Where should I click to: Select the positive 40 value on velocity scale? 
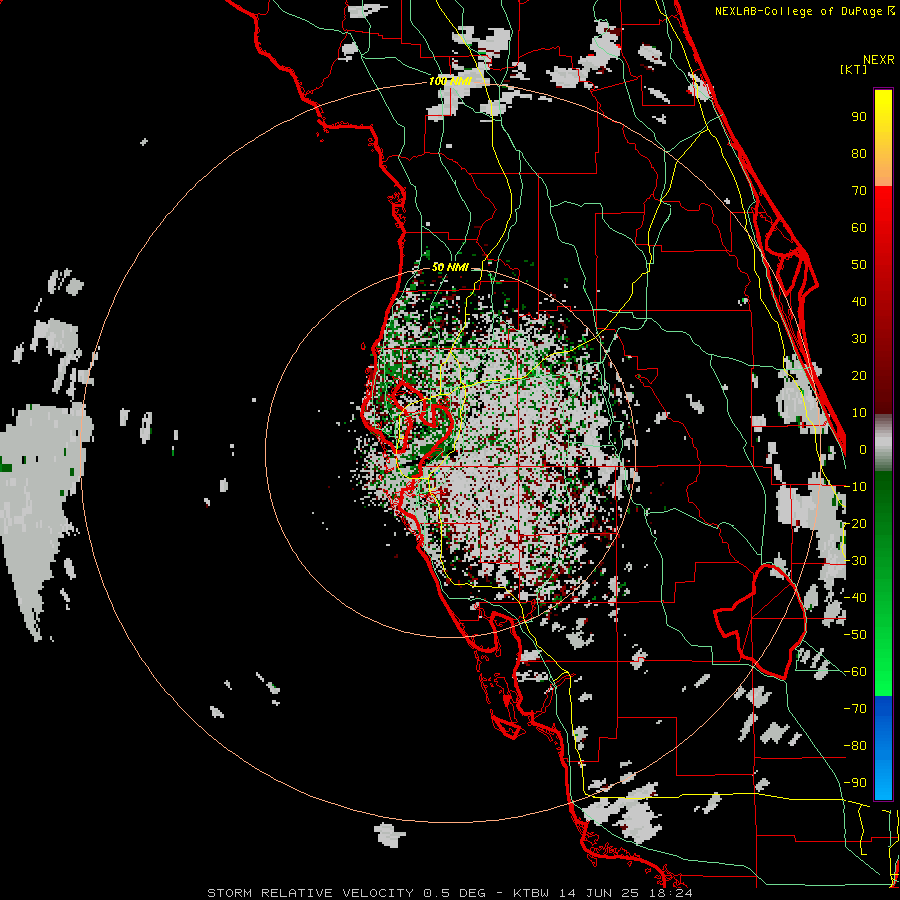[859, 301]
